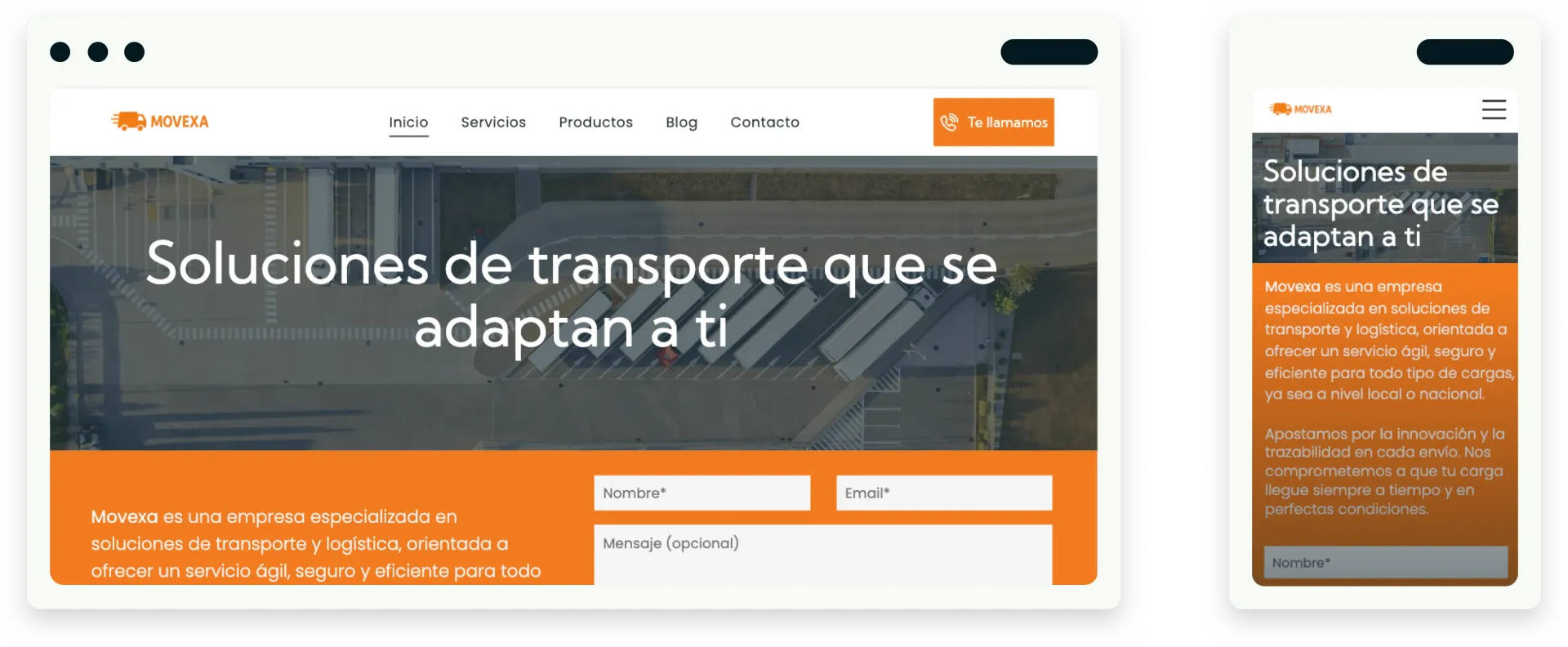Click the dark pill button atop mobile frame
Screen dimensions: 1568x647
(1465, 51)
